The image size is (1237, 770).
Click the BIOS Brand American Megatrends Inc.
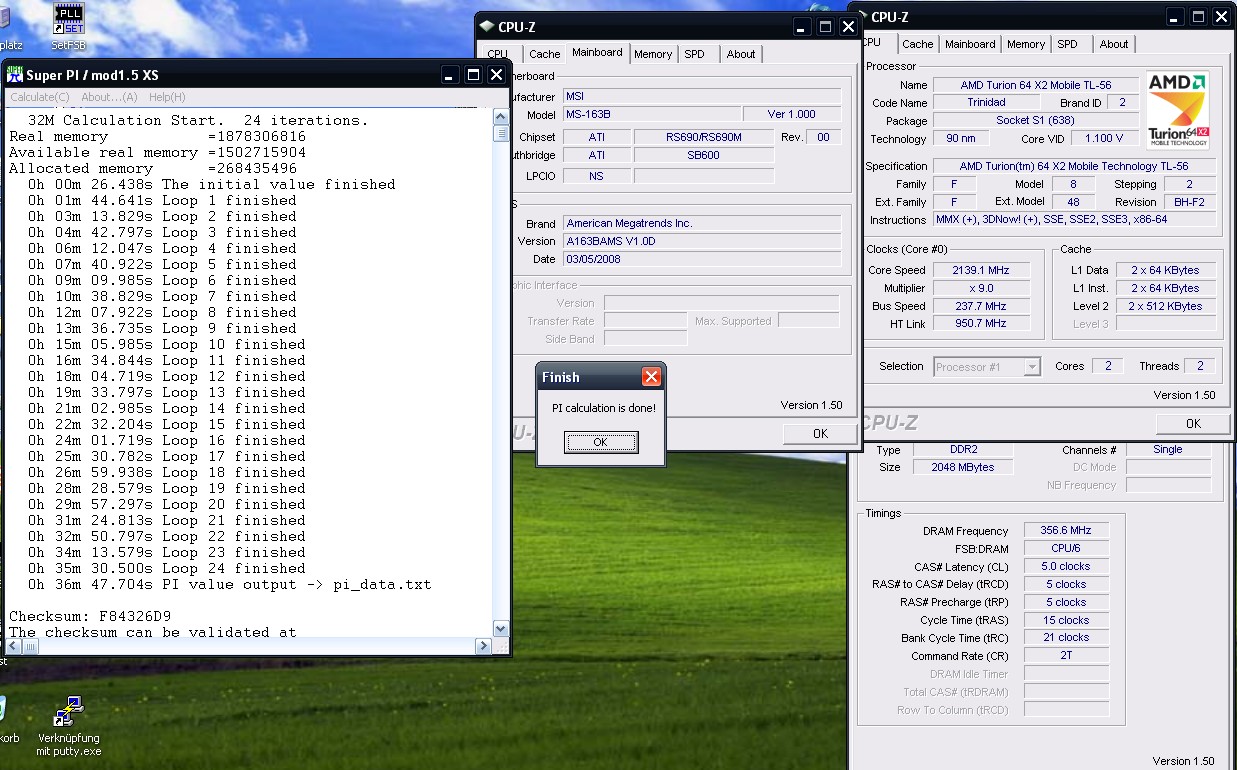[700, 223]
